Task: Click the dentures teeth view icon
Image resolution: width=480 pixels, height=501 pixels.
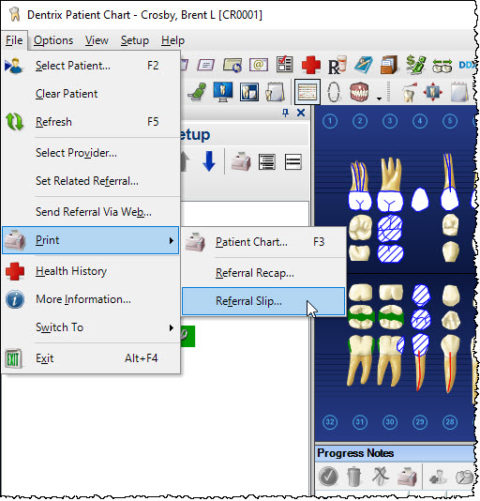Action: click(359, 92)
